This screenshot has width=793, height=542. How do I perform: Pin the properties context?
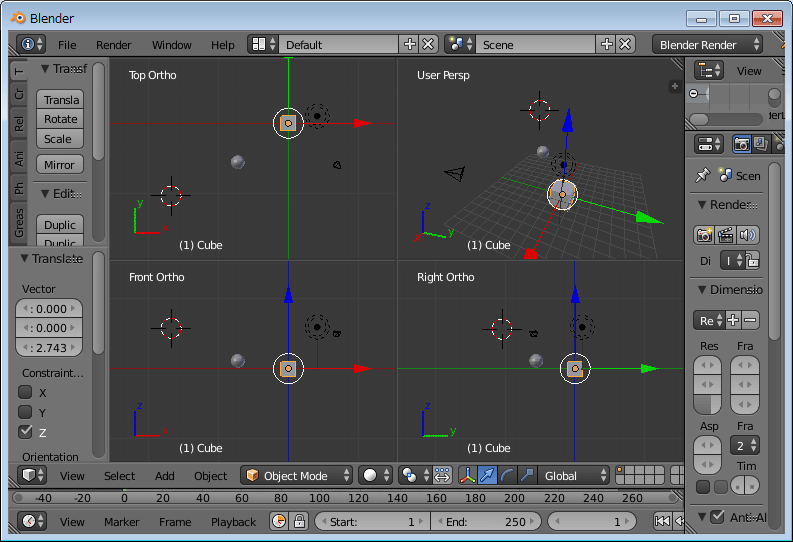tap(702, 175)
